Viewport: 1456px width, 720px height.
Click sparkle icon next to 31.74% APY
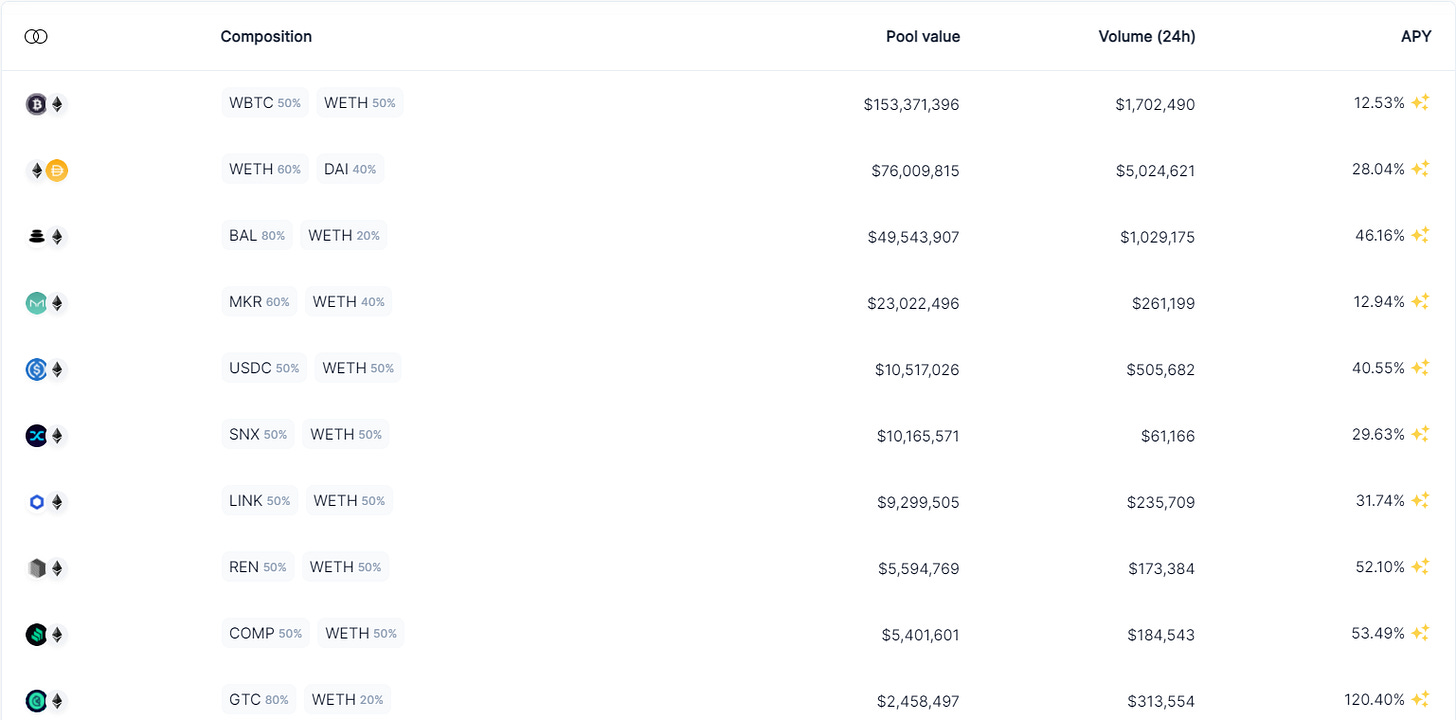point(1420,501)
